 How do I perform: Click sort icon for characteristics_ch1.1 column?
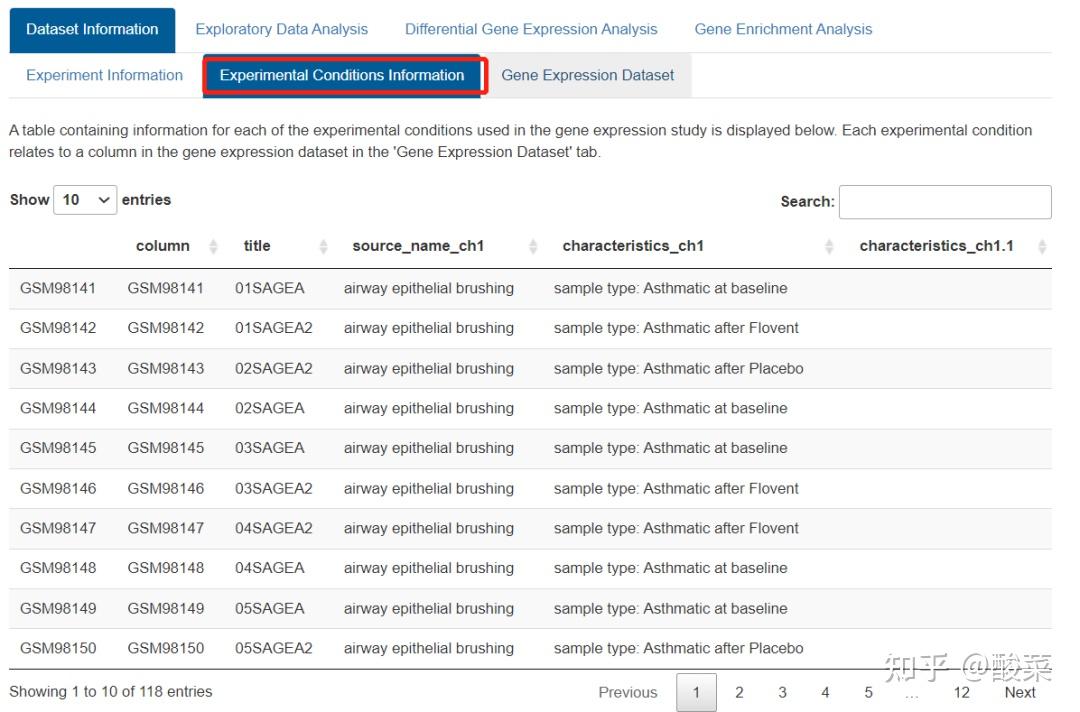point(1042,246)
